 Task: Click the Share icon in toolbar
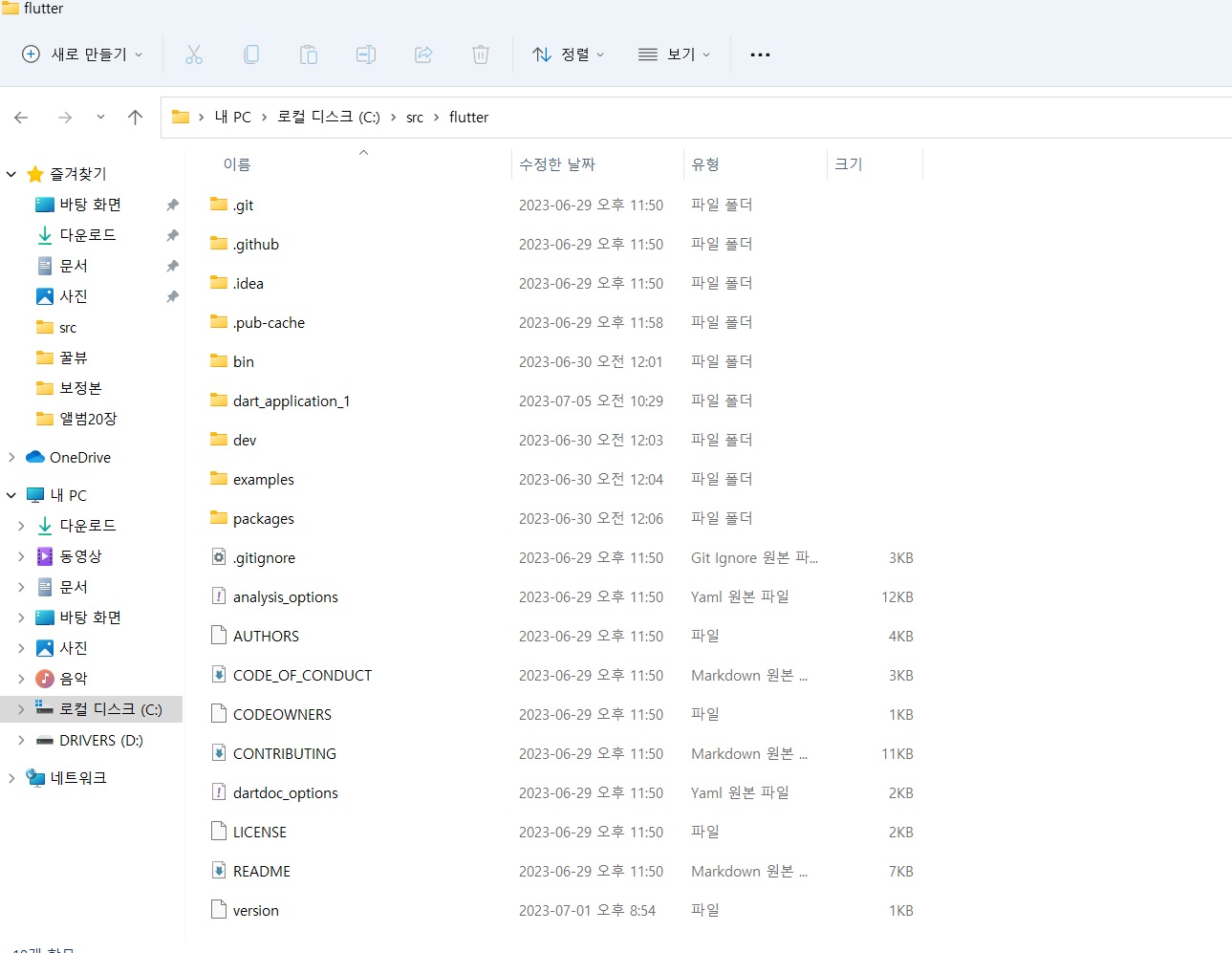423,54
